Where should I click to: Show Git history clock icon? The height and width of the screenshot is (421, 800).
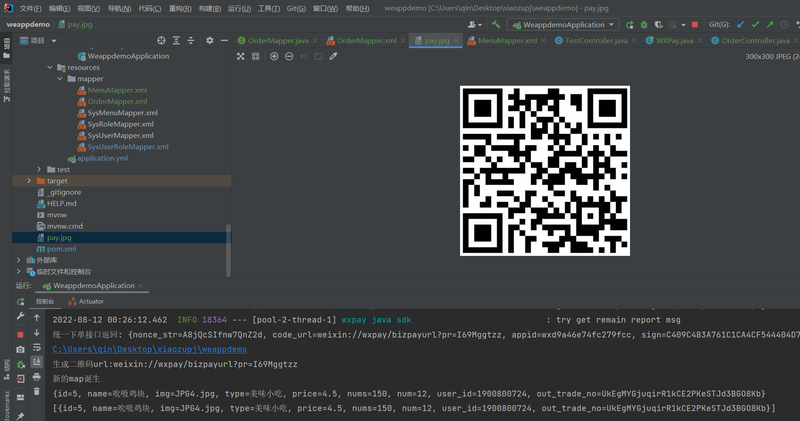[784, 24]
